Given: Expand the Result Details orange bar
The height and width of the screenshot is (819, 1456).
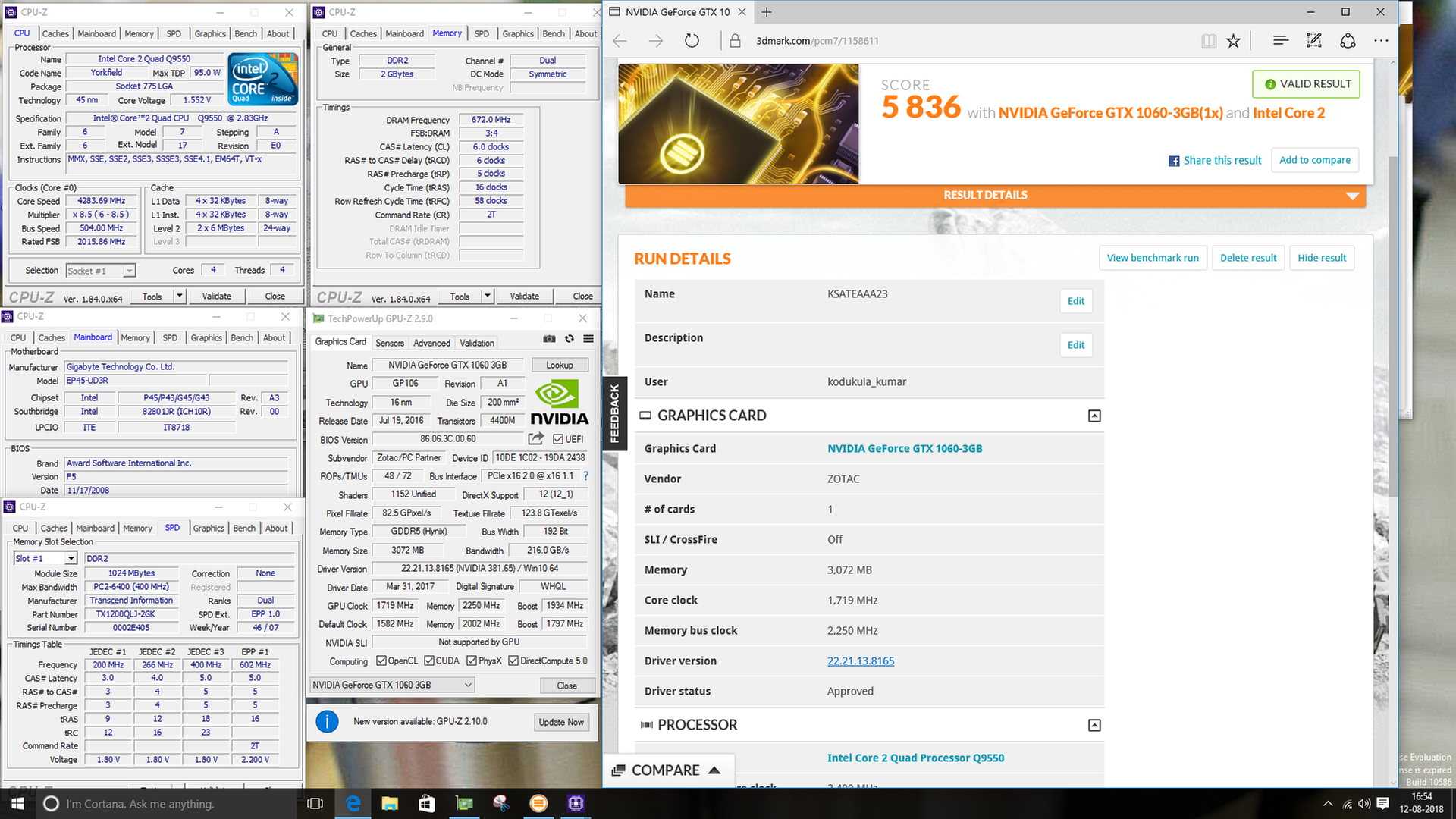Looking at the screenshot, I should (995, 196).
